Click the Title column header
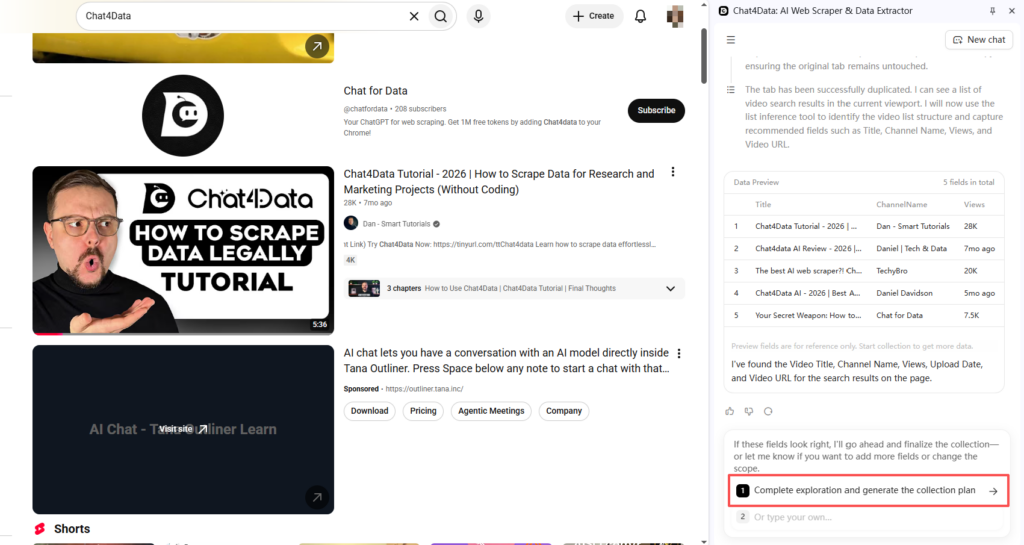This screenshot has width=1024, height=545. pyautogui.click(x=763, y=204)
